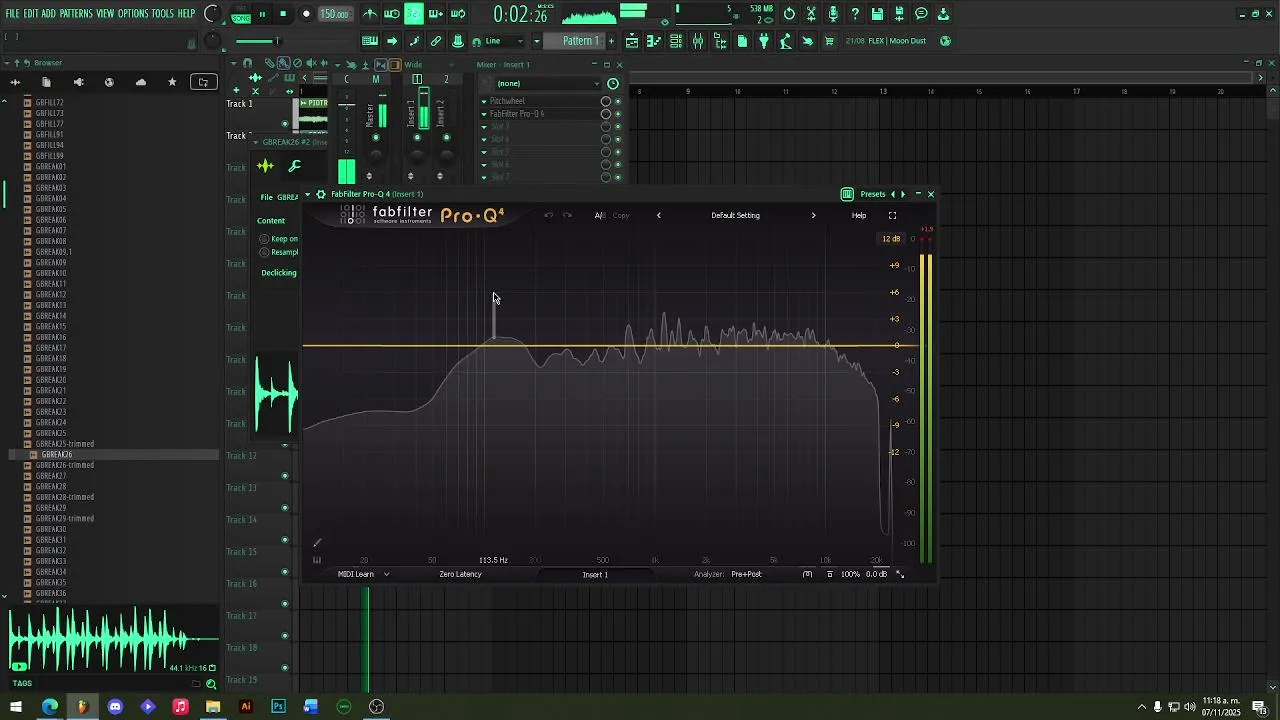Toggle the metronome icon in toolbar
1280x720 pixels.
[x=370, y=14]
